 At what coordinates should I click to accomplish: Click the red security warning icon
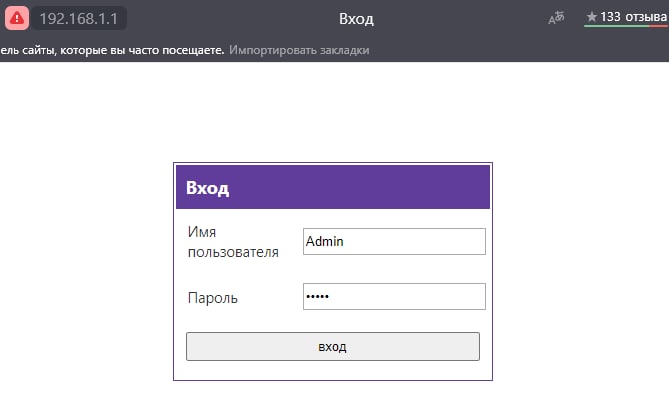[15, 18]
